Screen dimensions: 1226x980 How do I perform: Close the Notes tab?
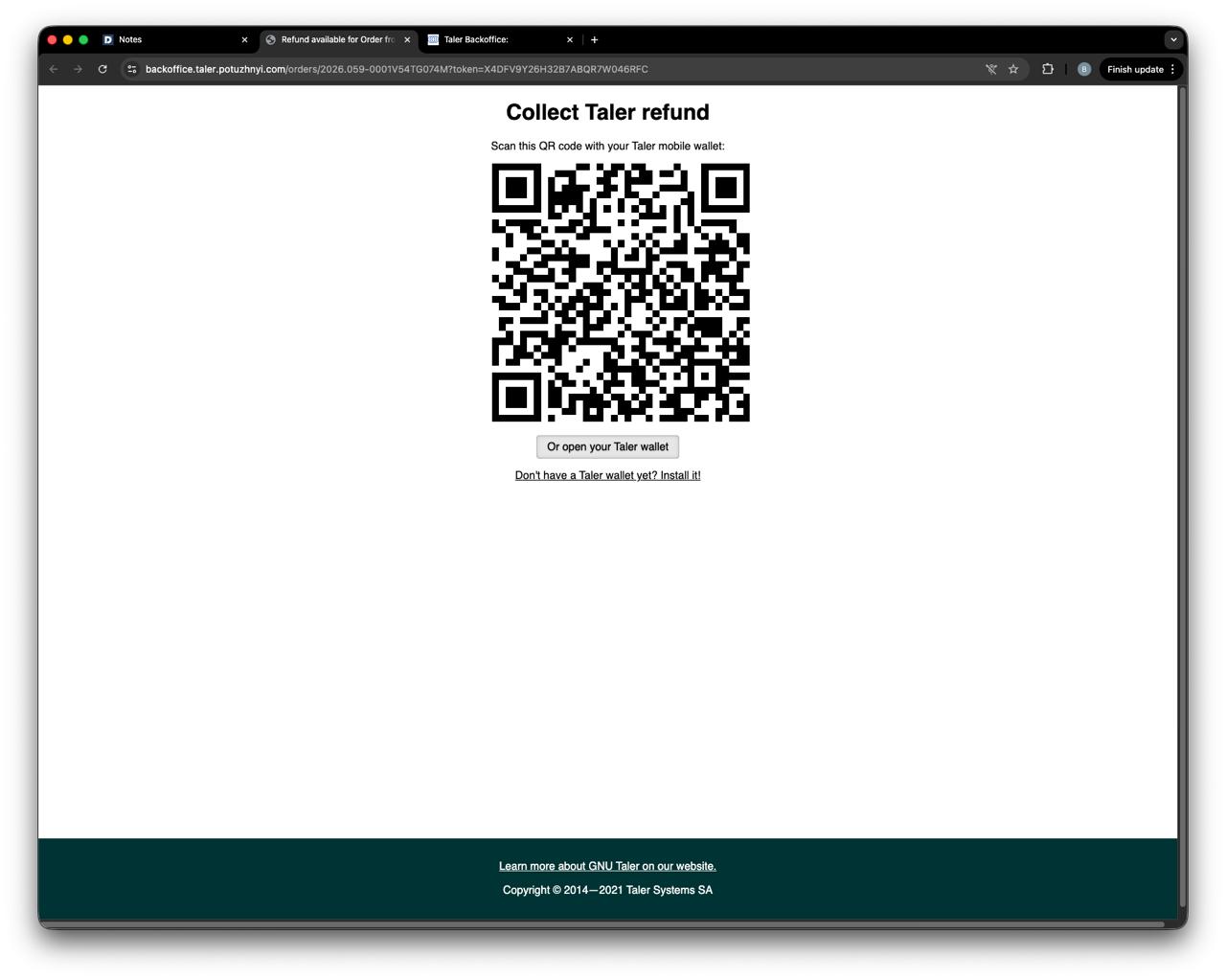(x=244, y=39)
